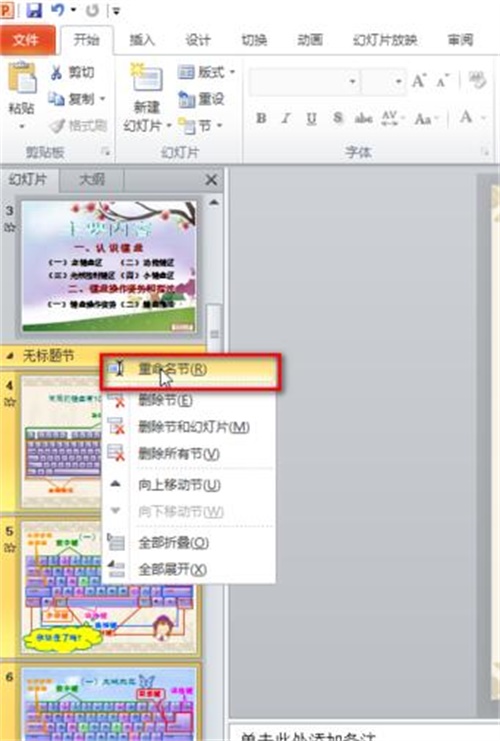500x741 pixels.
Task: Expand the font name dropdown arrow
Action: point(353,82)
